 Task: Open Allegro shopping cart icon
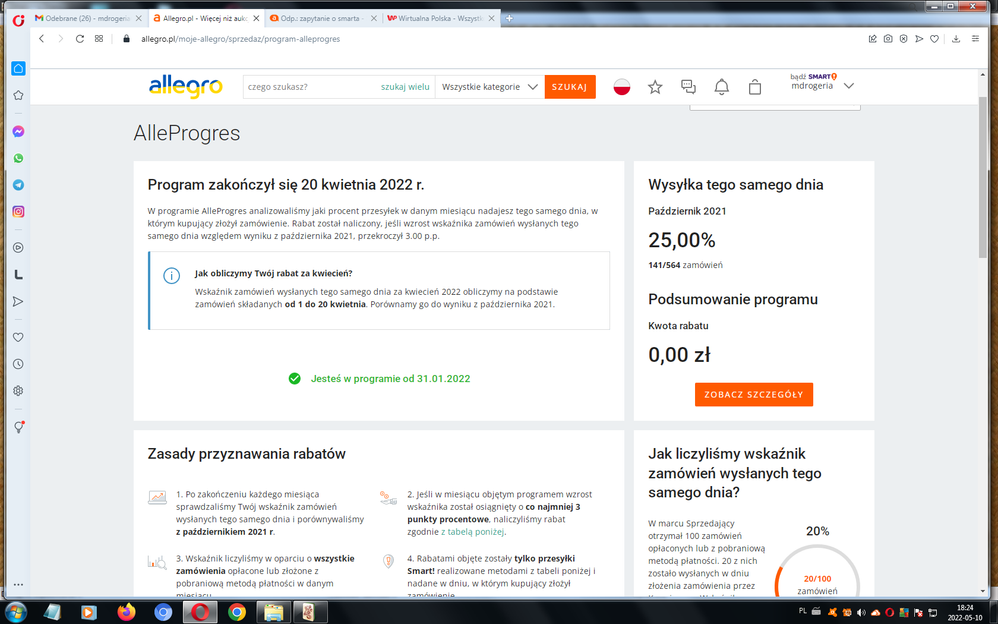click(x=755, y=87)
